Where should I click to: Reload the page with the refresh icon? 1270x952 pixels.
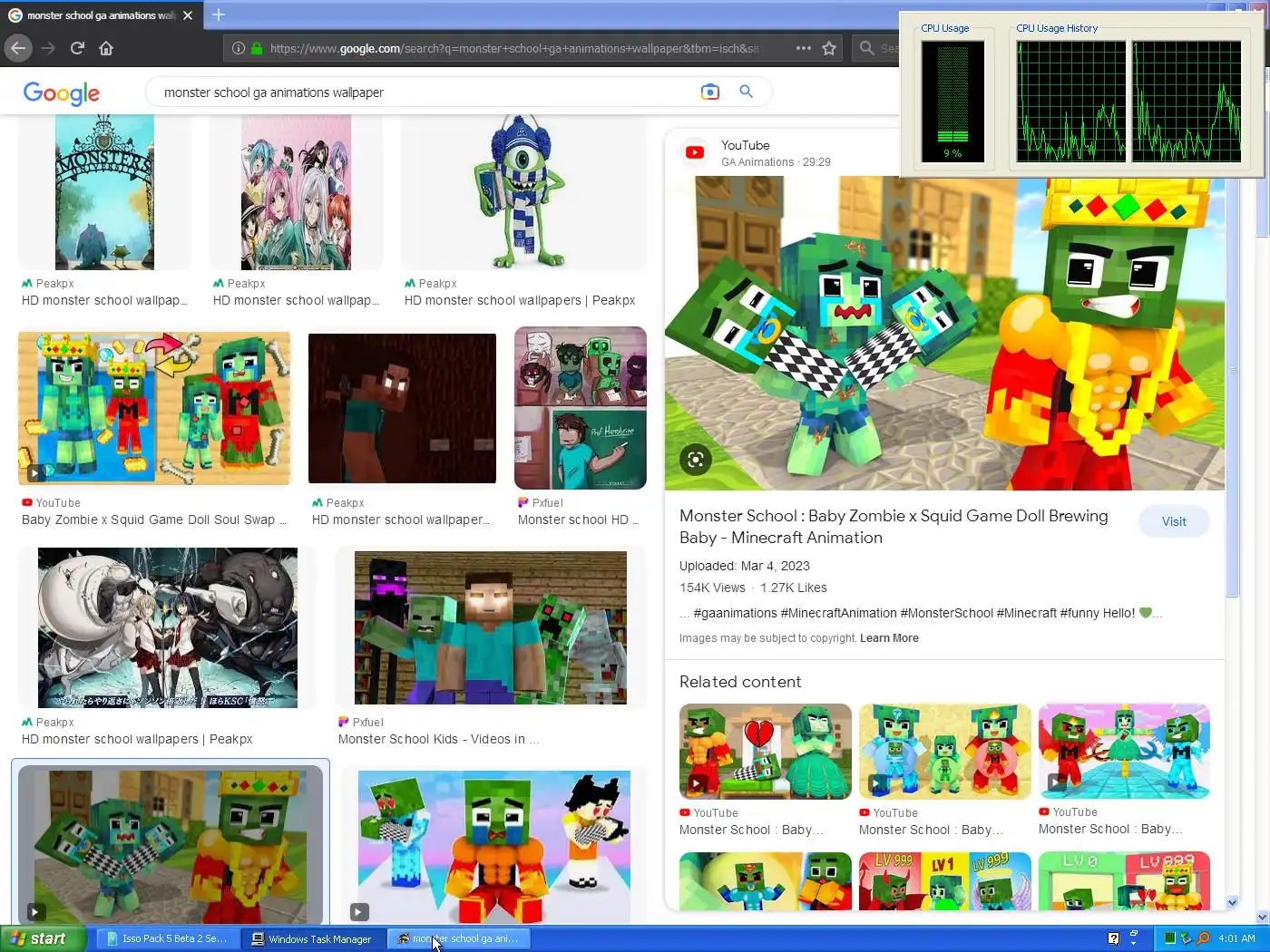click(x=77, y=48)
